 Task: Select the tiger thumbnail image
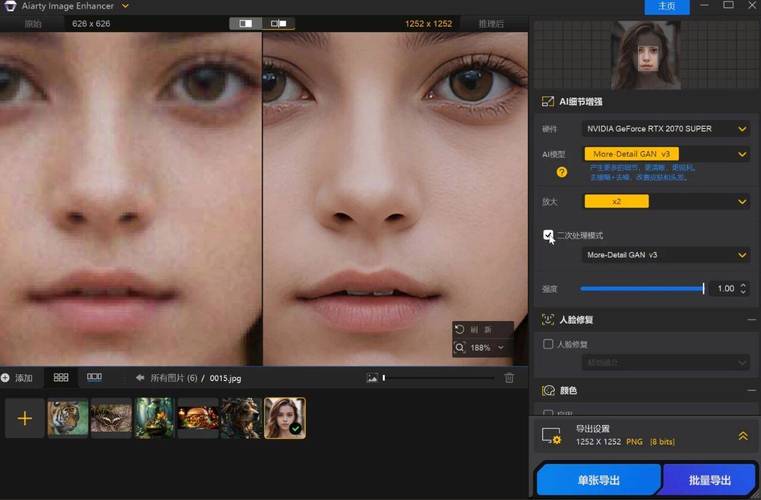68,417
